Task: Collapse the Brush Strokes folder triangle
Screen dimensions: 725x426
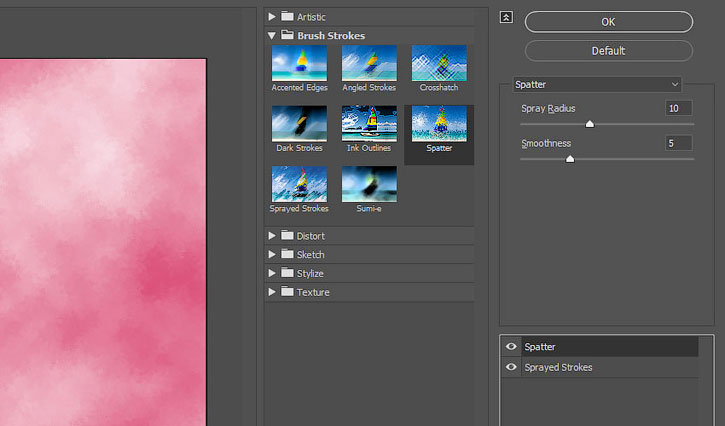Action: coord(272,36)
